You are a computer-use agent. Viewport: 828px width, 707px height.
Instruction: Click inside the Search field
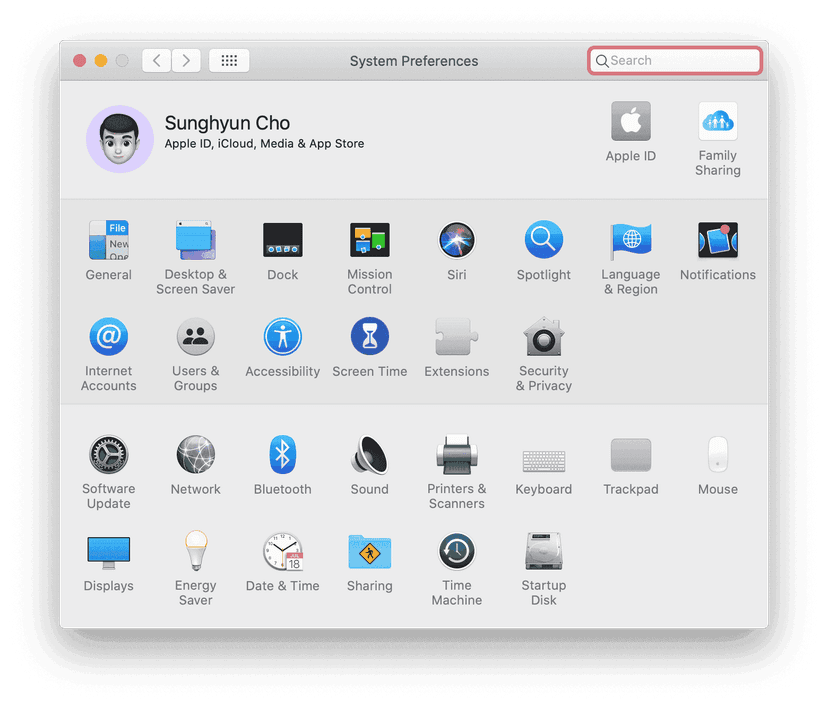[x=674, y=60]
